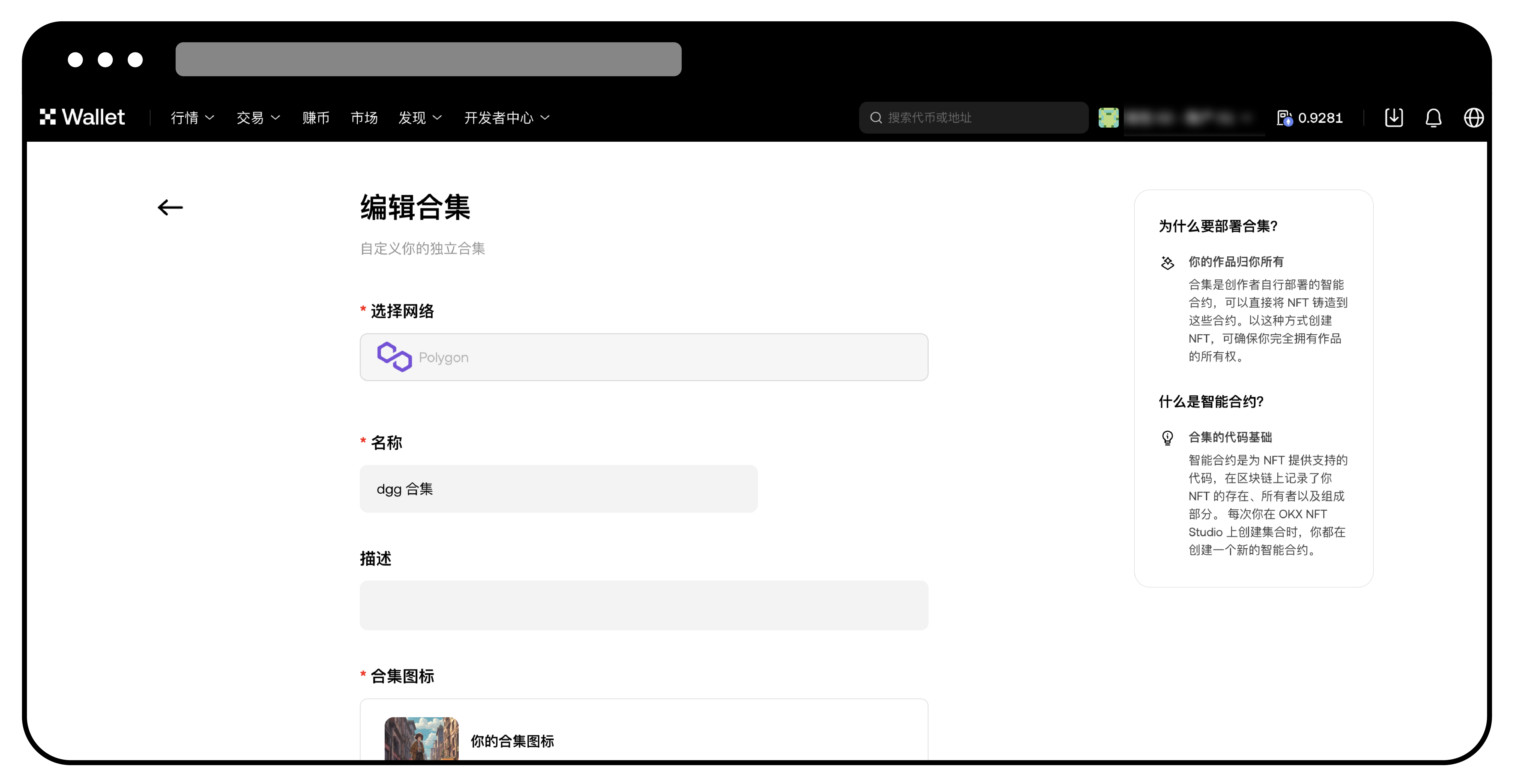Click the gas fee icon beside 0.9281

pyautogui.click(x=1284, y=118)
